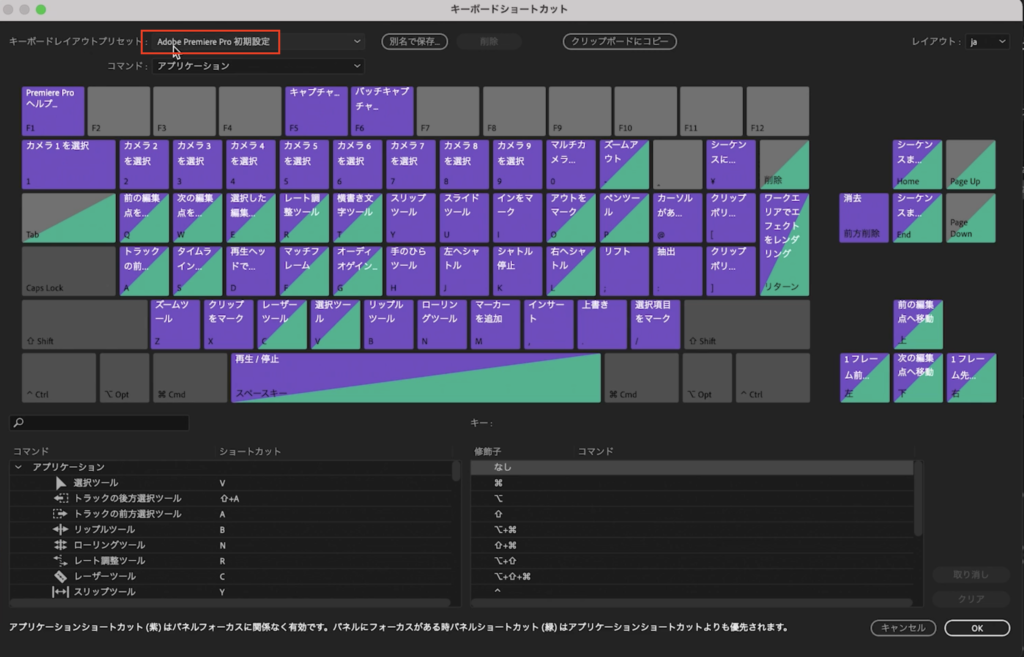The image size is (1024, 657).
Task: Select the up arrow key 前の編集点へ移動
Action: [918, 324]
